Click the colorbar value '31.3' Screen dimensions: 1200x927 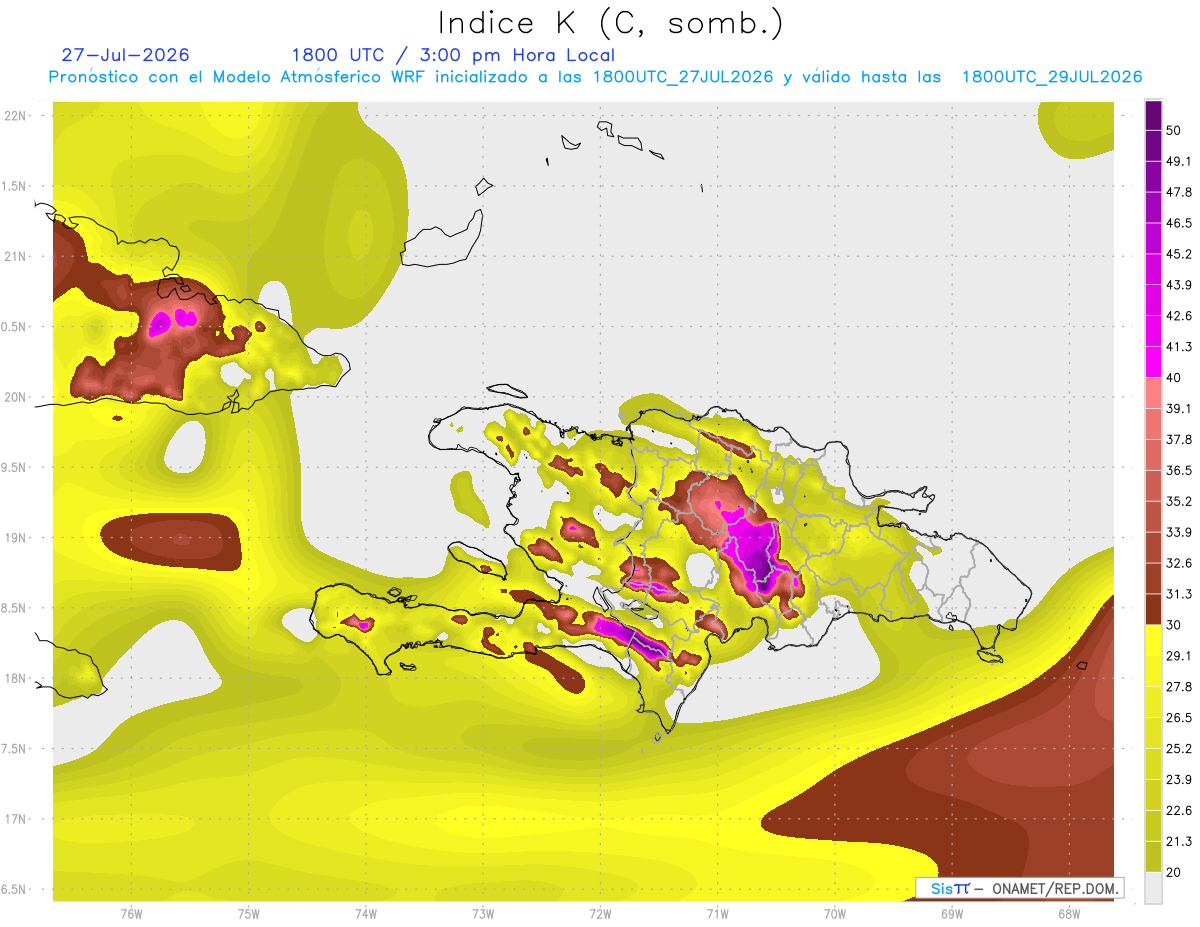[1179, 594]
